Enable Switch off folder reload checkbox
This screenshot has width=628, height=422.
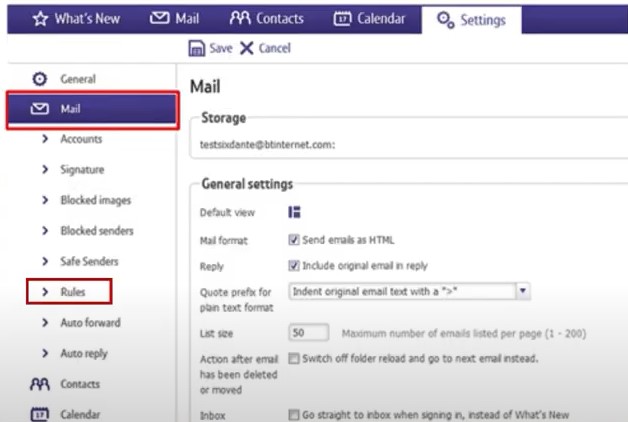coord(294,358)
